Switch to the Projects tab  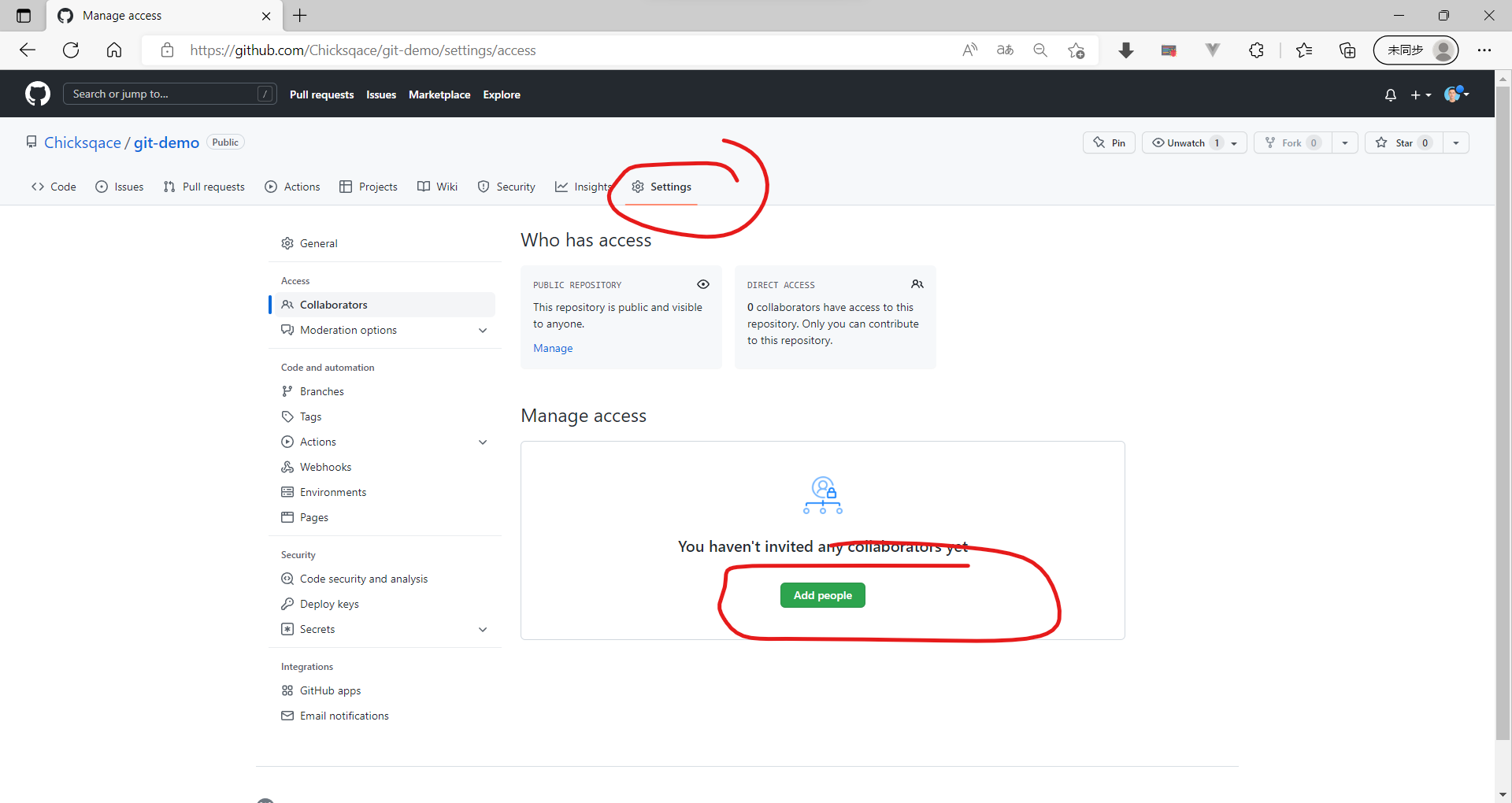pyautogui.click(x=369, y=187)
